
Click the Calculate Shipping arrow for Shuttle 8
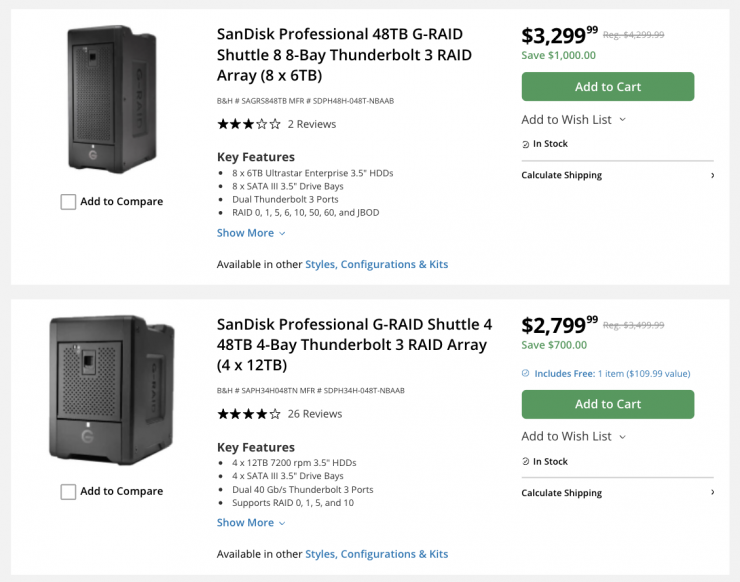712,176
